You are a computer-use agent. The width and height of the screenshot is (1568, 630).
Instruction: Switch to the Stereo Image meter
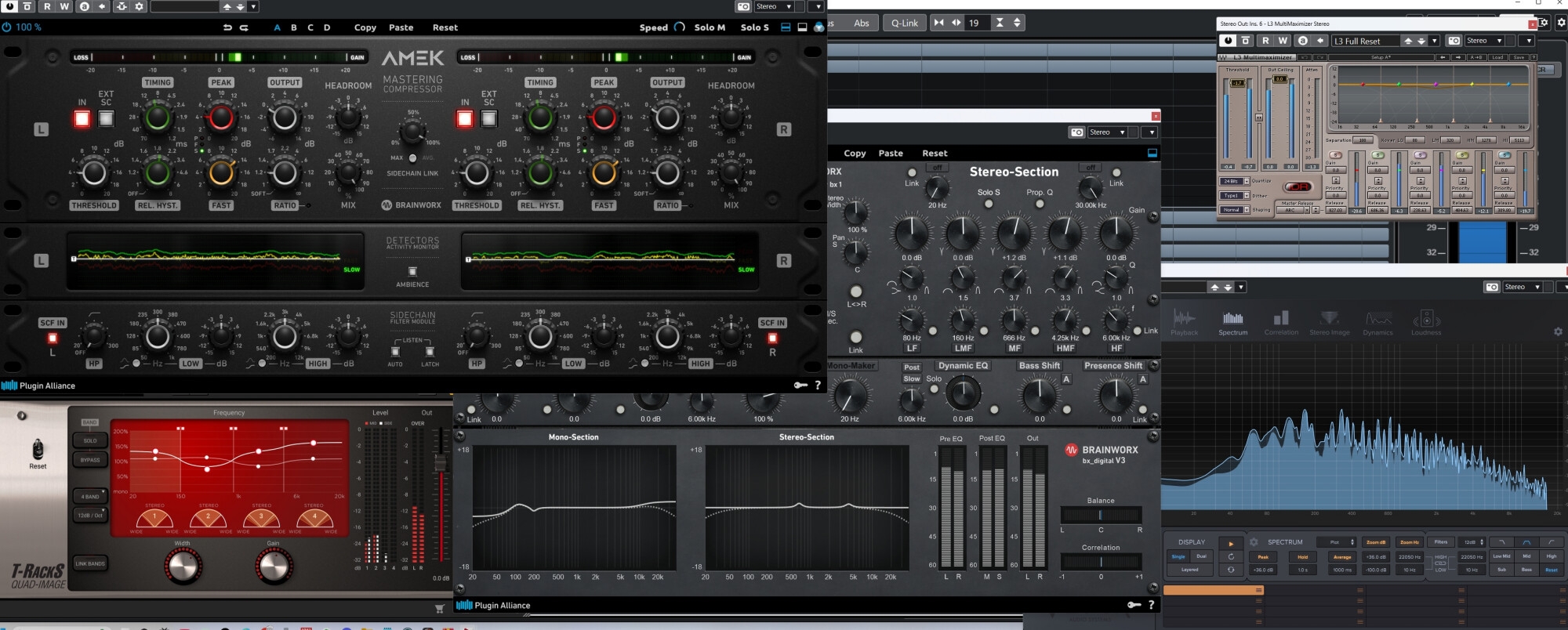click(x=1329, y=322)
